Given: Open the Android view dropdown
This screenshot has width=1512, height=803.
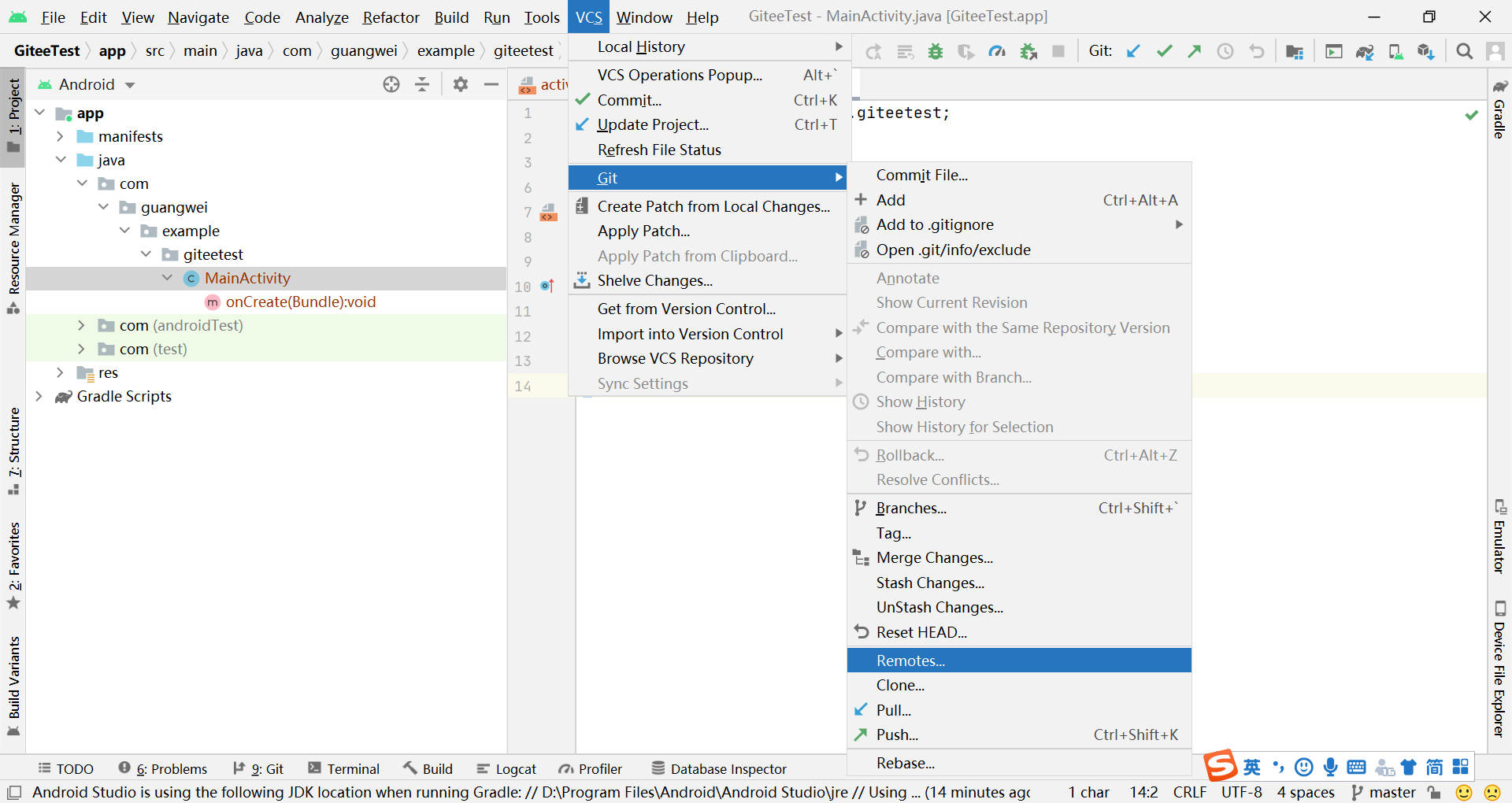Looking at the screenshot, I should 87,84.
